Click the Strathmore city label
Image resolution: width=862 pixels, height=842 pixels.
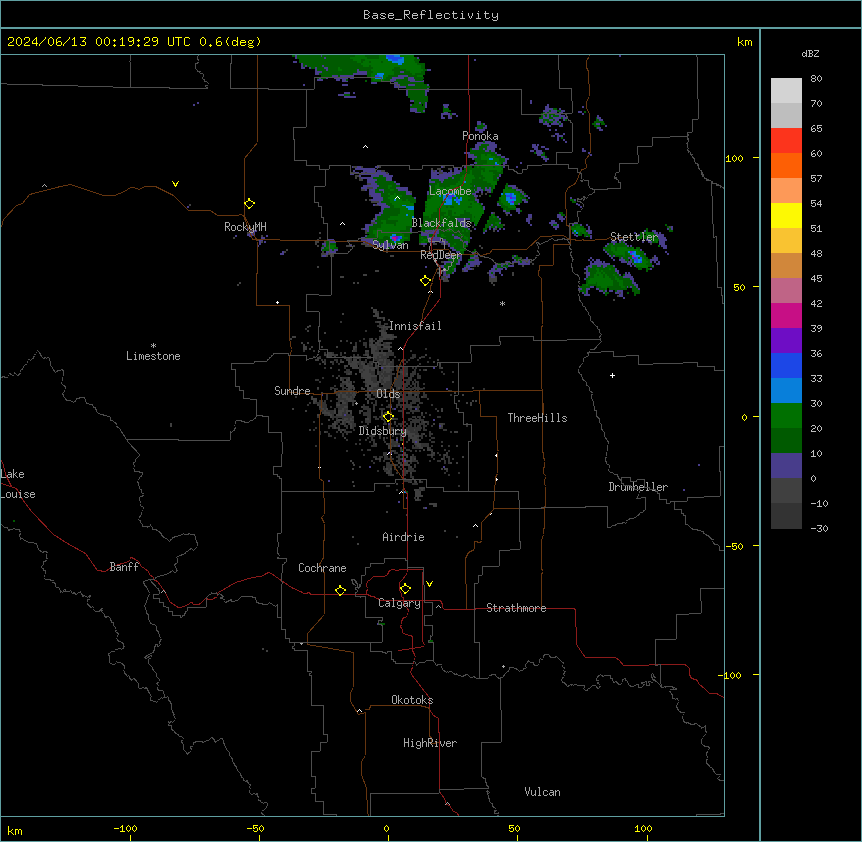tap(516, 608)
